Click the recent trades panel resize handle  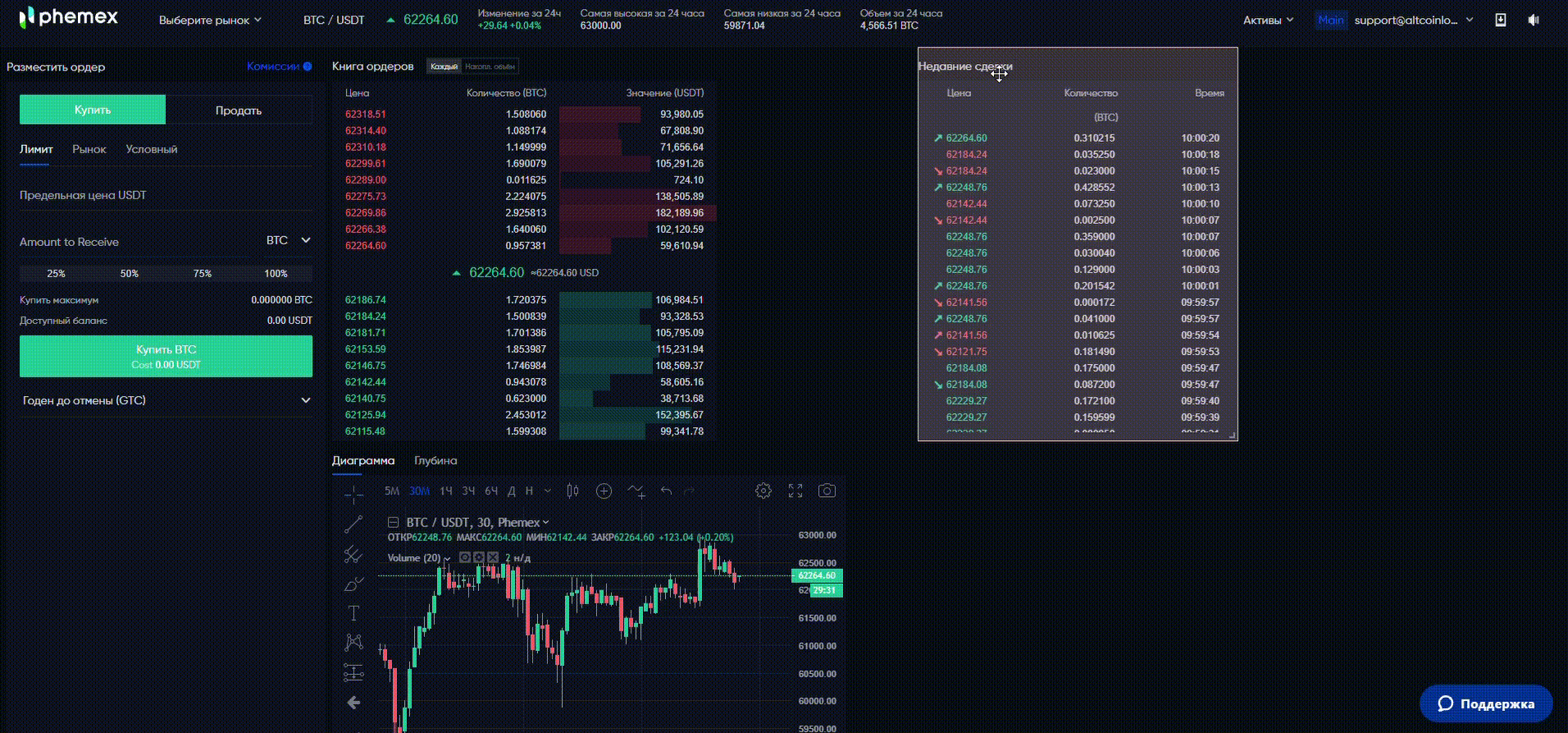[1232, 435]
